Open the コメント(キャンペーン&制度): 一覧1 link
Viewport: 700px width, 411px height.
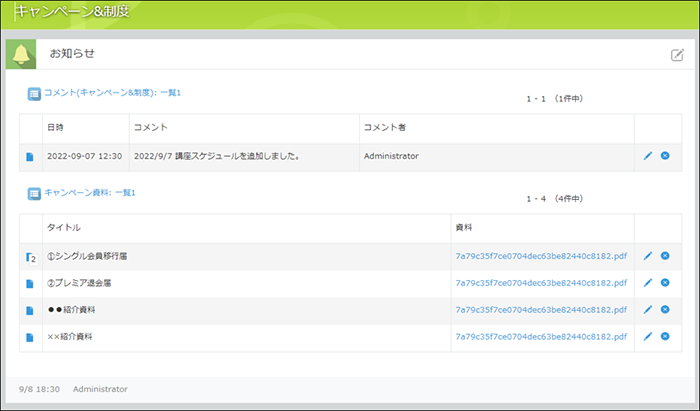click(112, 93)
